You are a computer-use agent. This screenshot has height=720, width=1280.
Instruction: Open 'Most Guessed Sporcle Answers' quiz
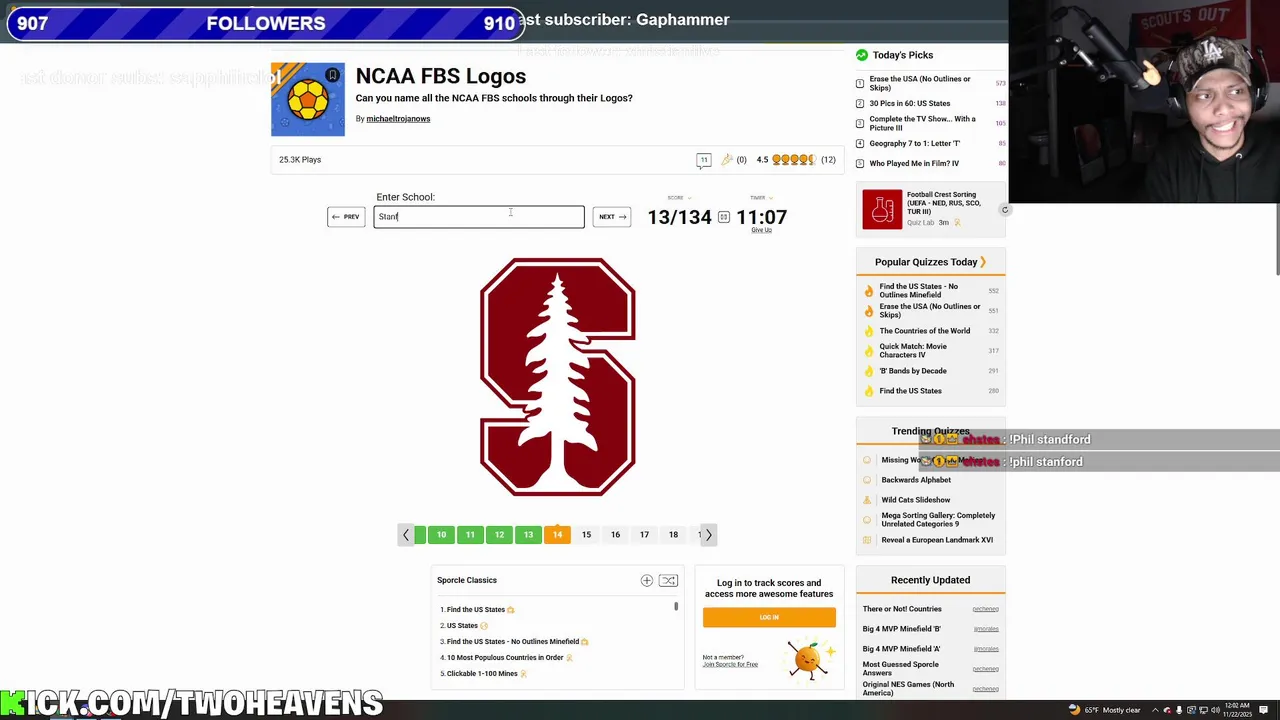pos(901,669)
